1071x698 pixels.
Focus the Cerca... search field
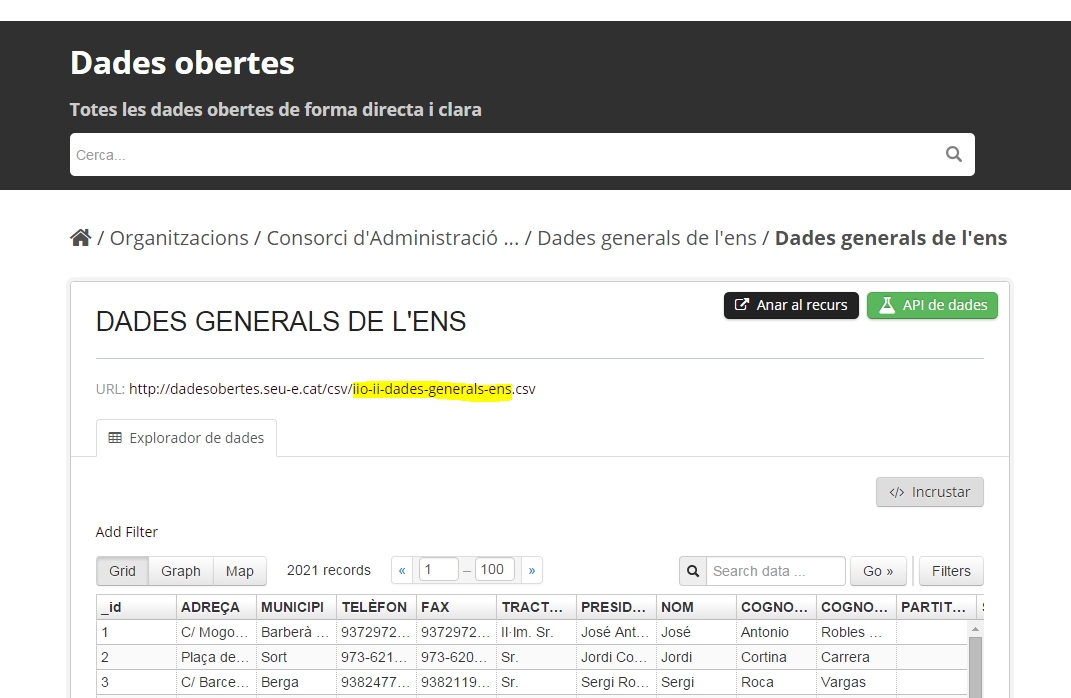pyautogui.click(x=500, y=155)
